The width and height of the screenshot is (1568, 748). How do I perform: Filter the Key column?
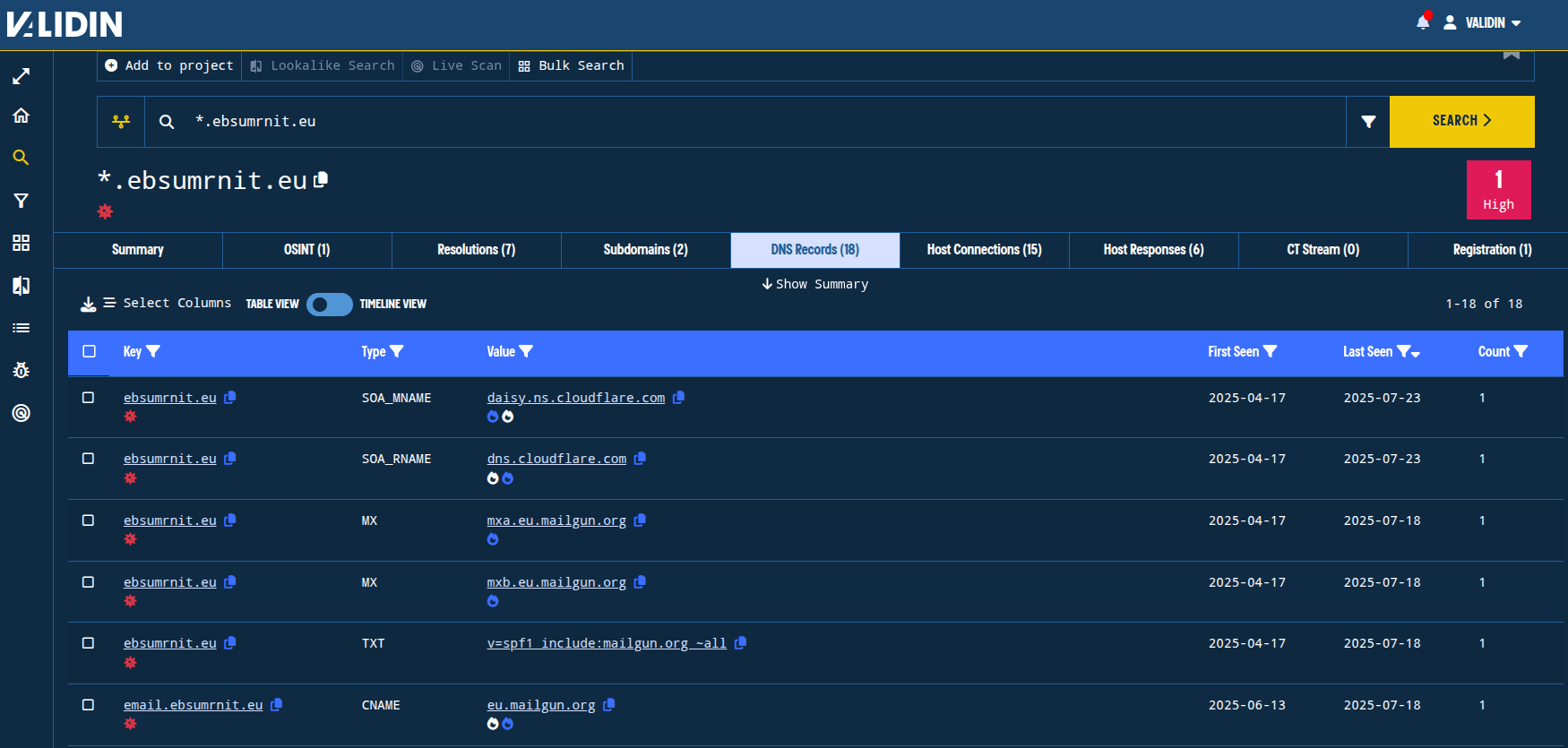(153, 351)
